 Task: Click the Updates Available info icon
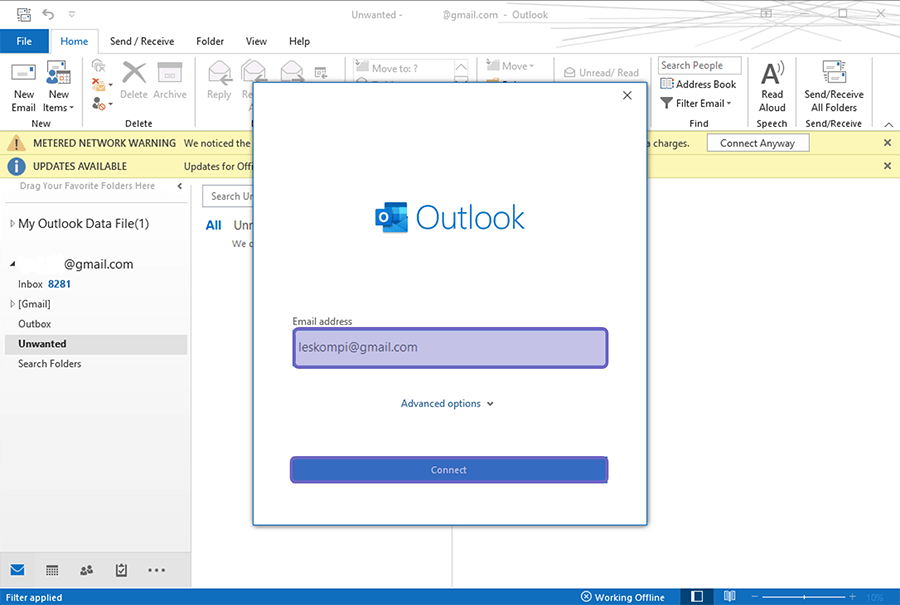point(16,166)
